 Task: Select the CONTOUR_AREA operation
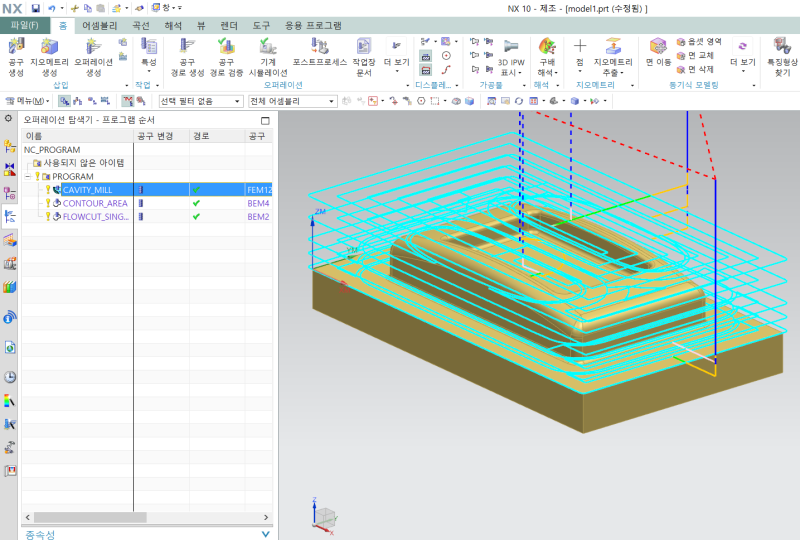[95, 203]
